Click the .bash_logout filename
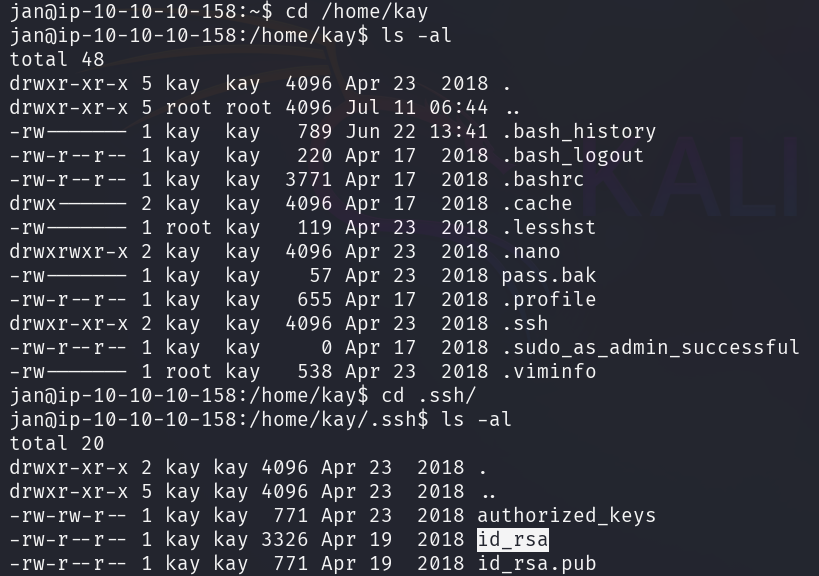Viewport: 819px width, 576px height. click(x=572, y=155)
